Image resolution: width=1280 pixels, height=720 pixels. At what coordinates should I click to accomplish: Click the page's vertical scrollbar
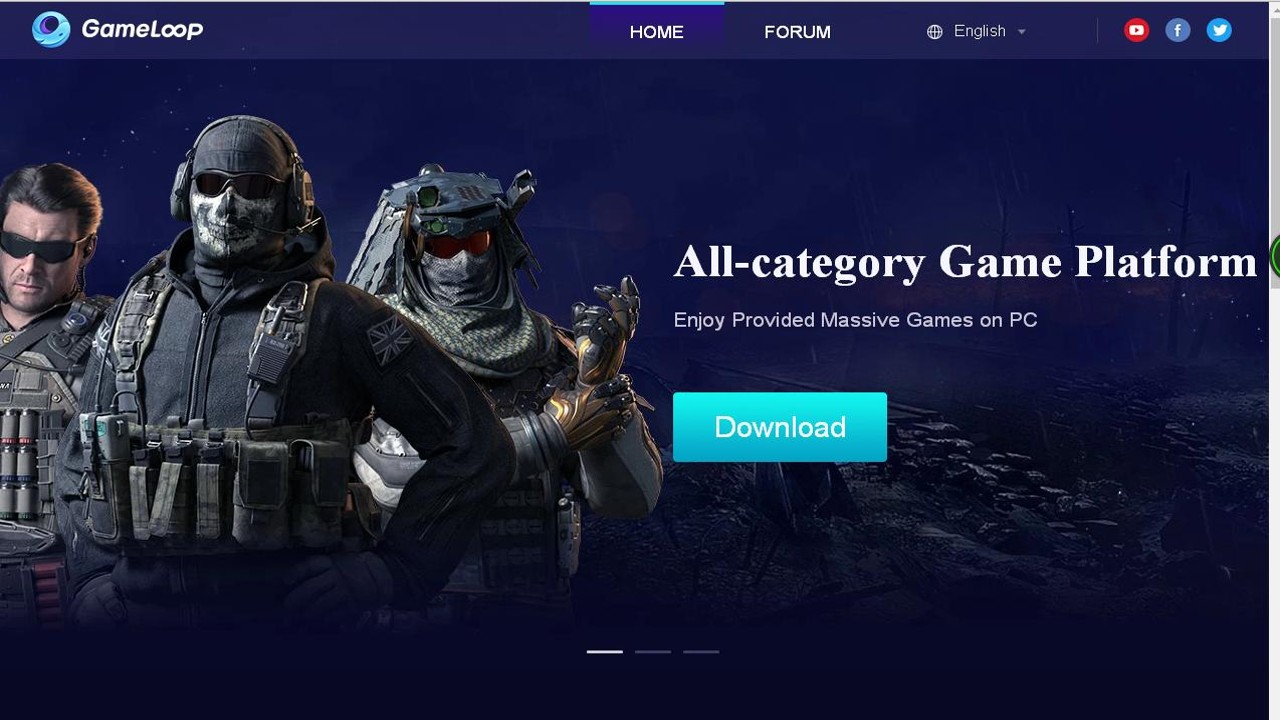[1274, 360]
